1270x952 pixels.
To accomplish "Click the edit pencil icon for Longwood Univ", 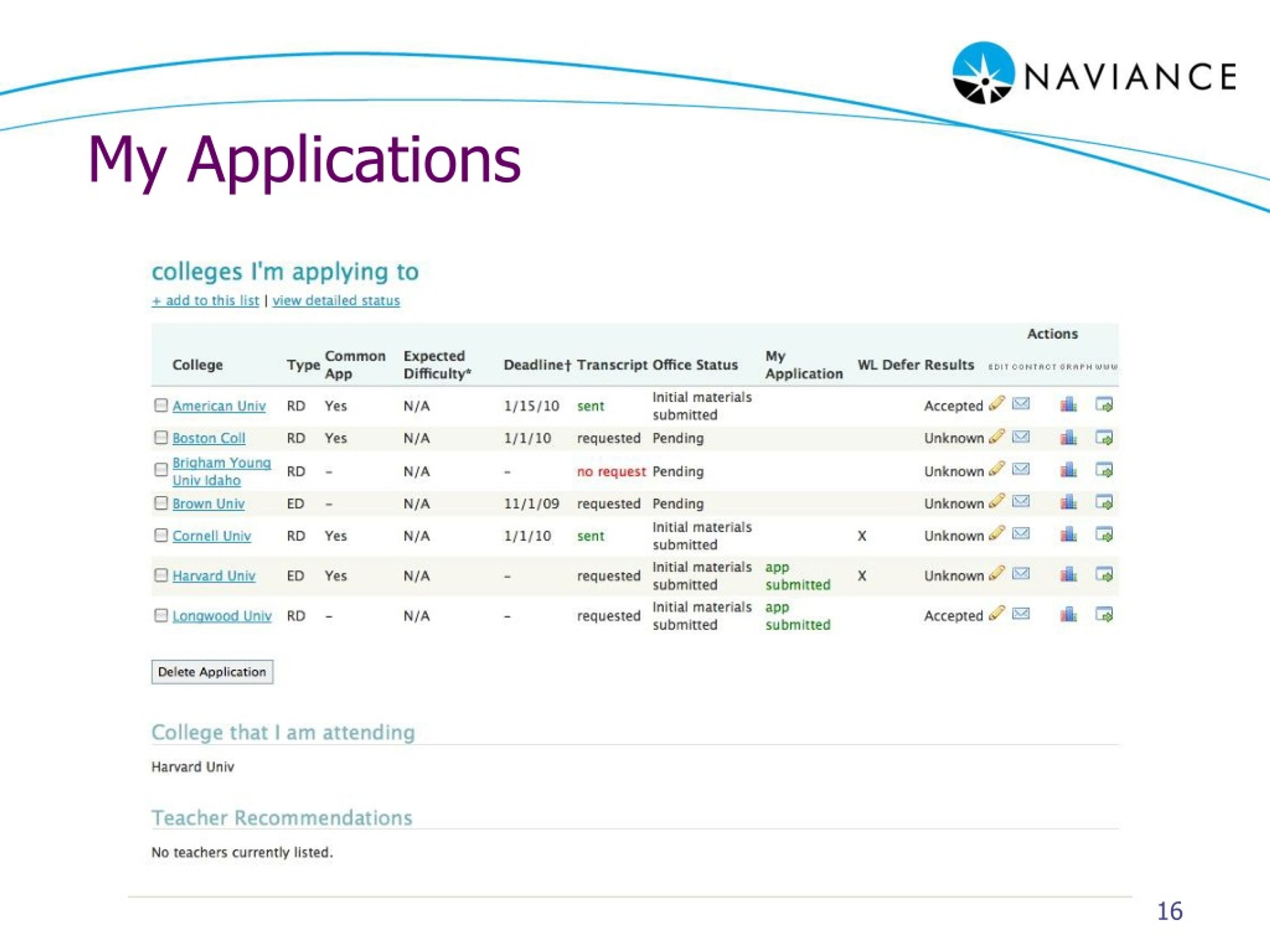I will pyautogui.click(x=997, y=613).
